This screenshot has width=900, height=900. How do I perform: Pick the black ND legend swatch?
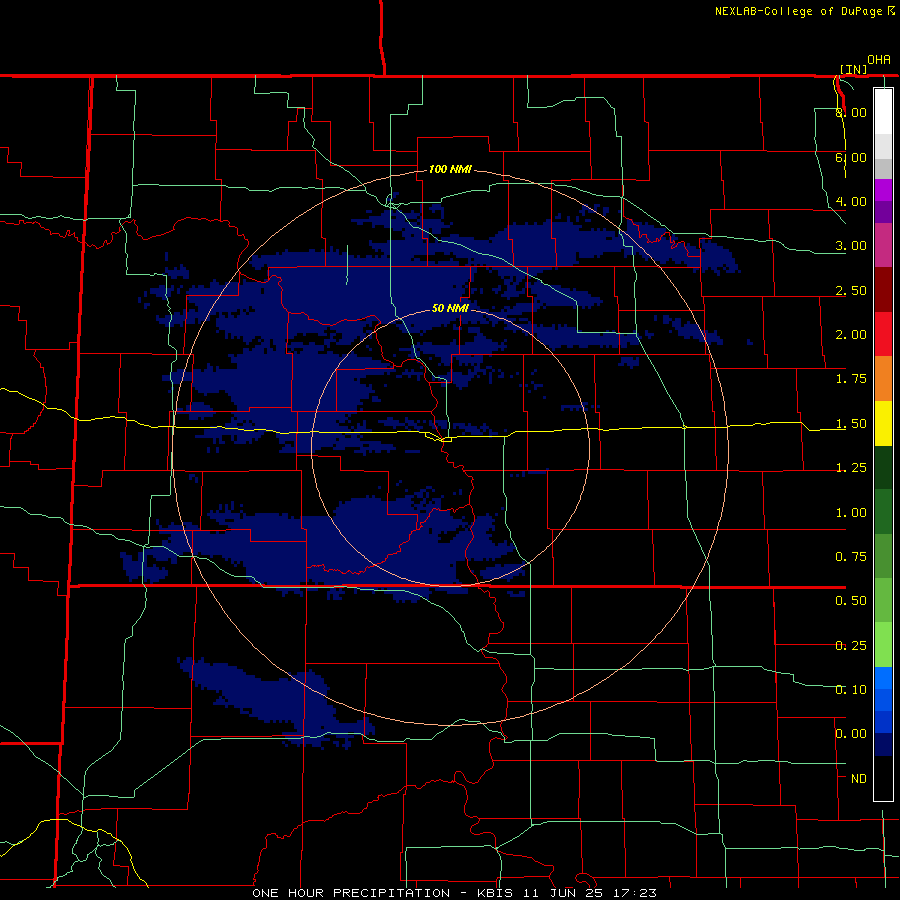[x=883, y=778]
